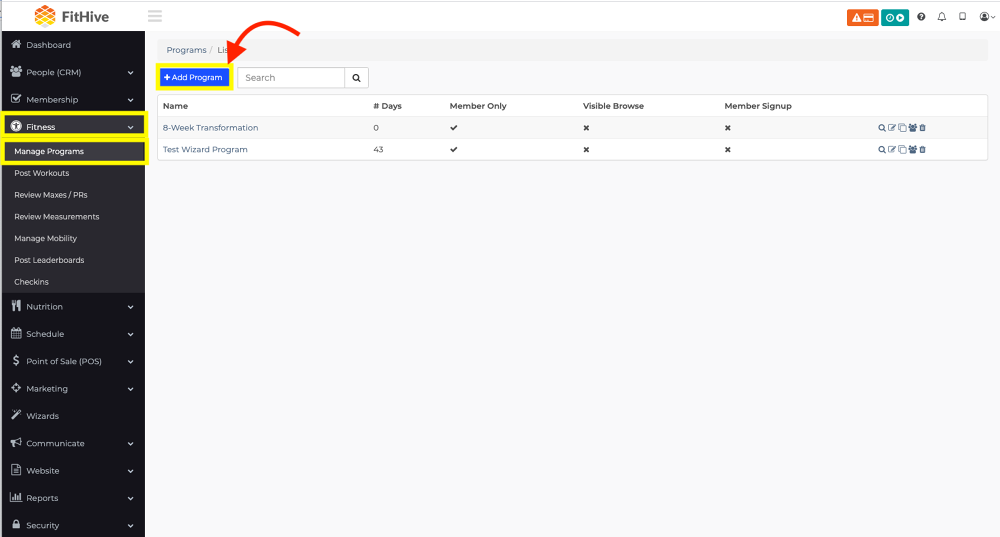Screen dimensions: 1000x537
Task: Open Post Leaderboards
Action: point(73,260)
